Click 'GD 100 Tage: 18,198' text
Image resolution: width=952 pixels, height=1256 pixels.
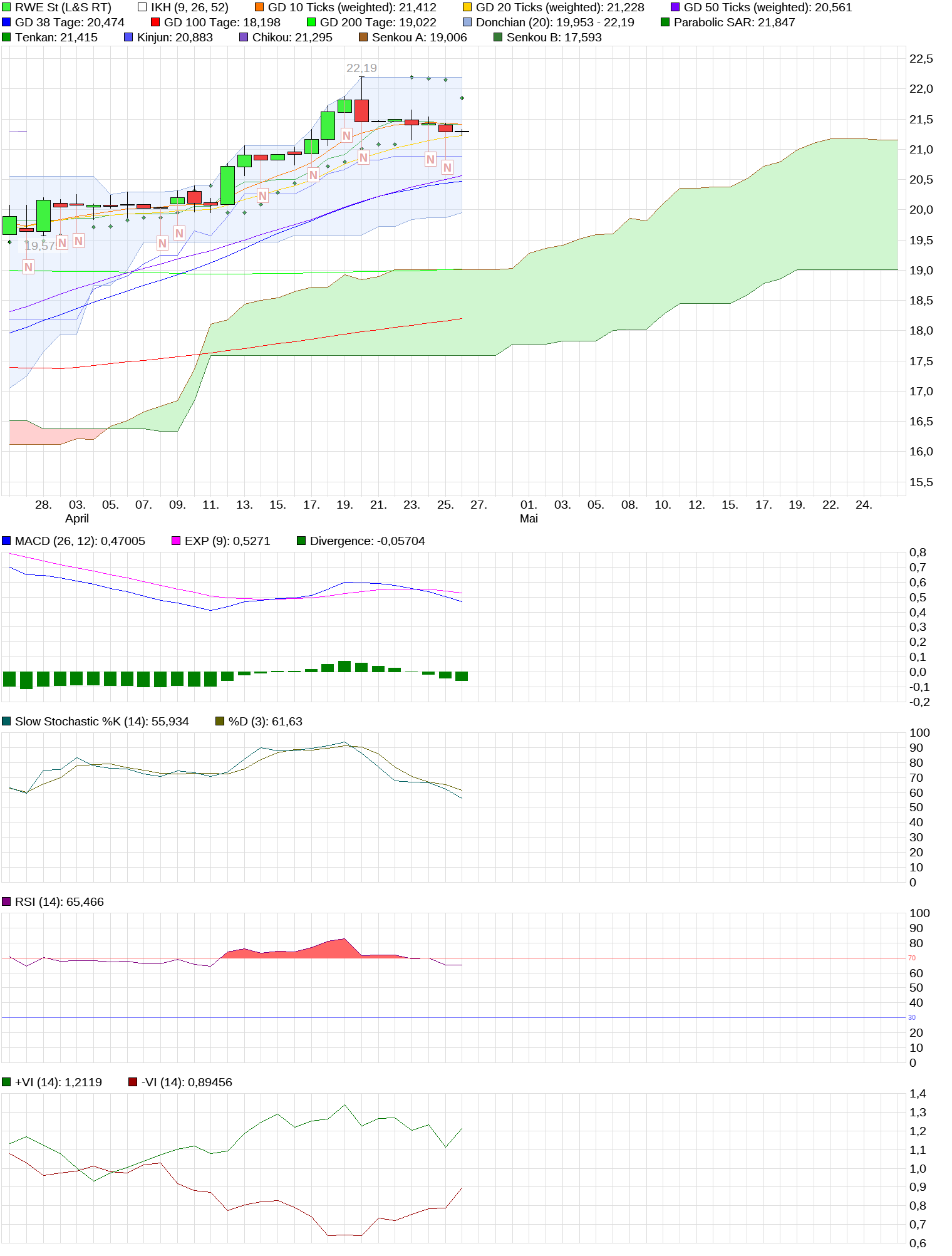click(222, 23)
